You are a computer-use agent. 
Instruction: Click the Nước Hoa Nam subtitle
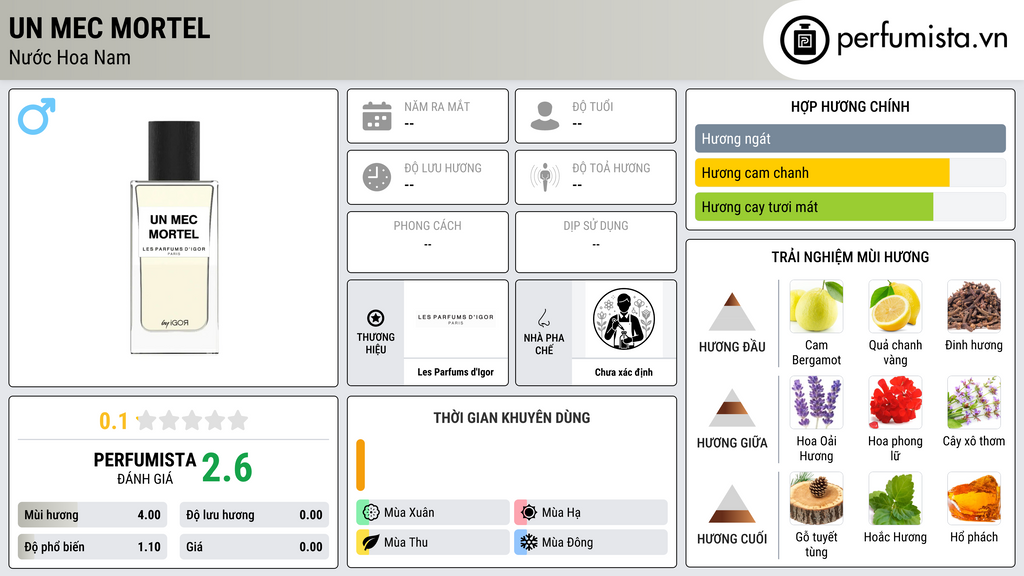point(70,57)
